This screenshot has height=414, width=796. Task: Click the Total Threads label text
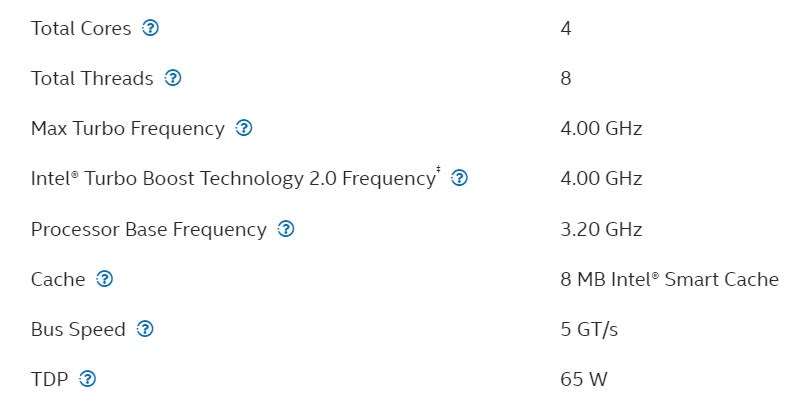pos(92,78)
